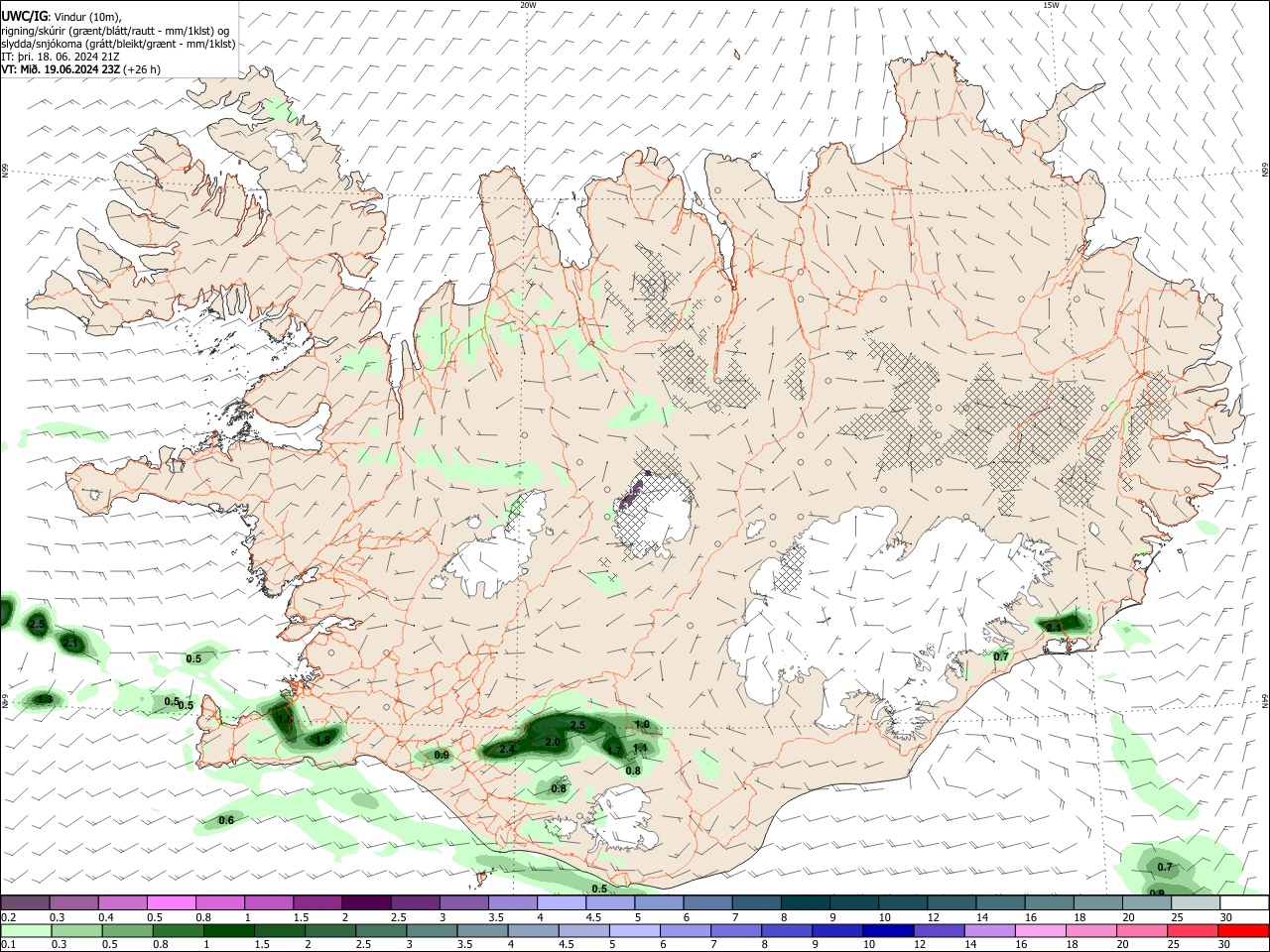The height and width of the screenshot is (952, 1270).
Task: Pick the light violet 14–16 swatch in the lower scale
Action: [990, 931]
